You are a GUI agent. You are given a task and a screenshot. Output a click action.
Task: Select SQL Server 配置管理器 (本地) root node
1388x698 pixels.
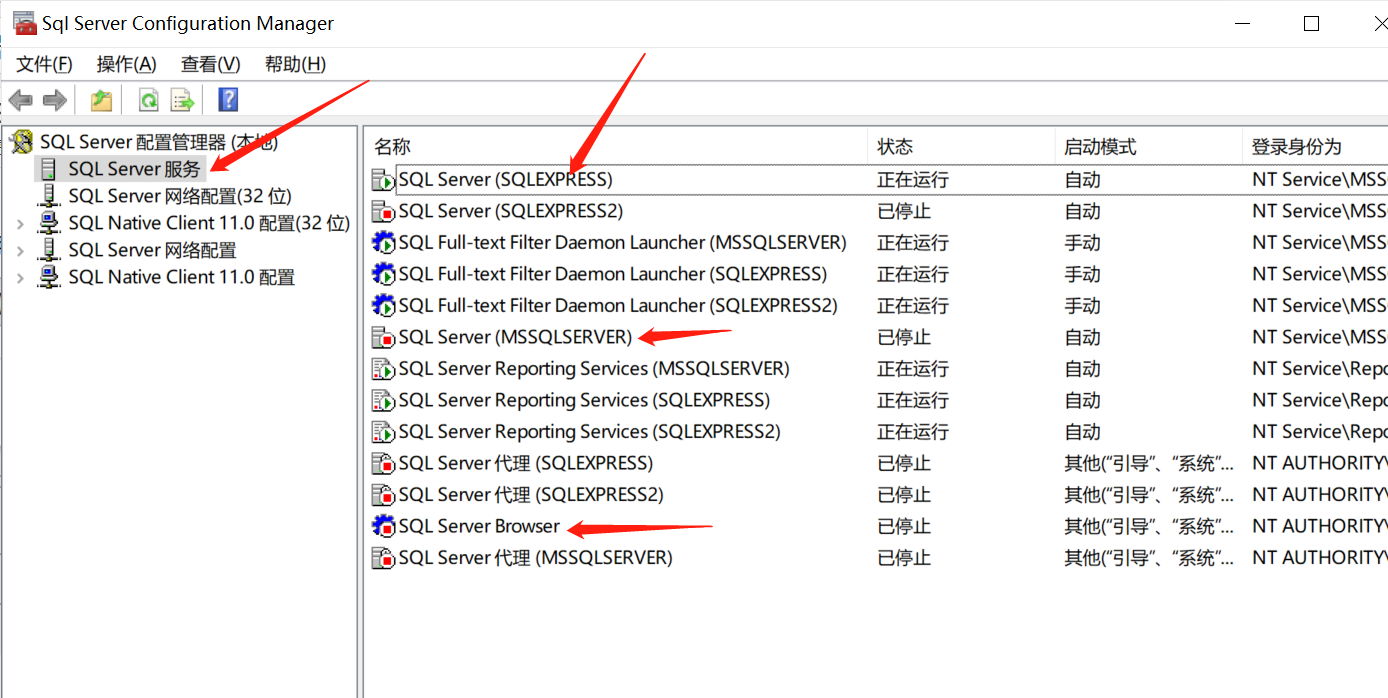159,143
